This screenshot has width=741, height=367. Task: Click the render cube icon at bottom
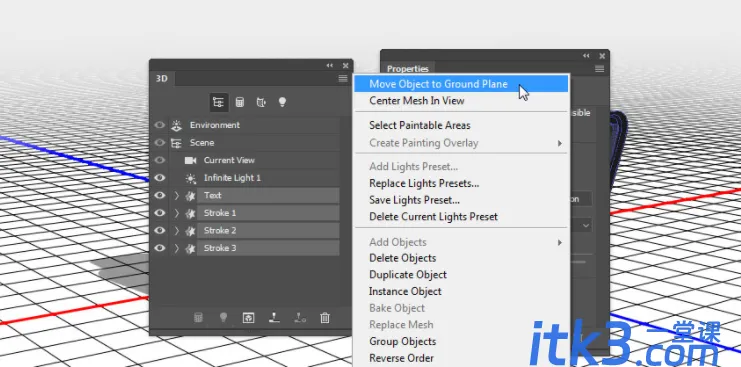tap(249, 318)
